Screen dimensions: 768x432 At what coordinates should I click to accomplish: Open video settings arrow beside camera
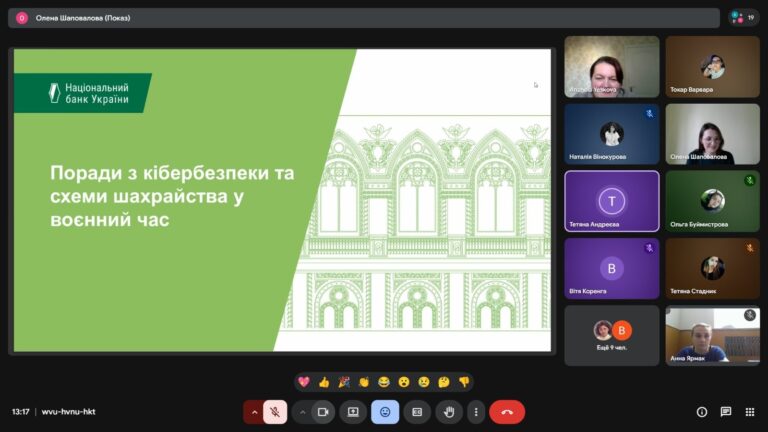coord(302,412)
